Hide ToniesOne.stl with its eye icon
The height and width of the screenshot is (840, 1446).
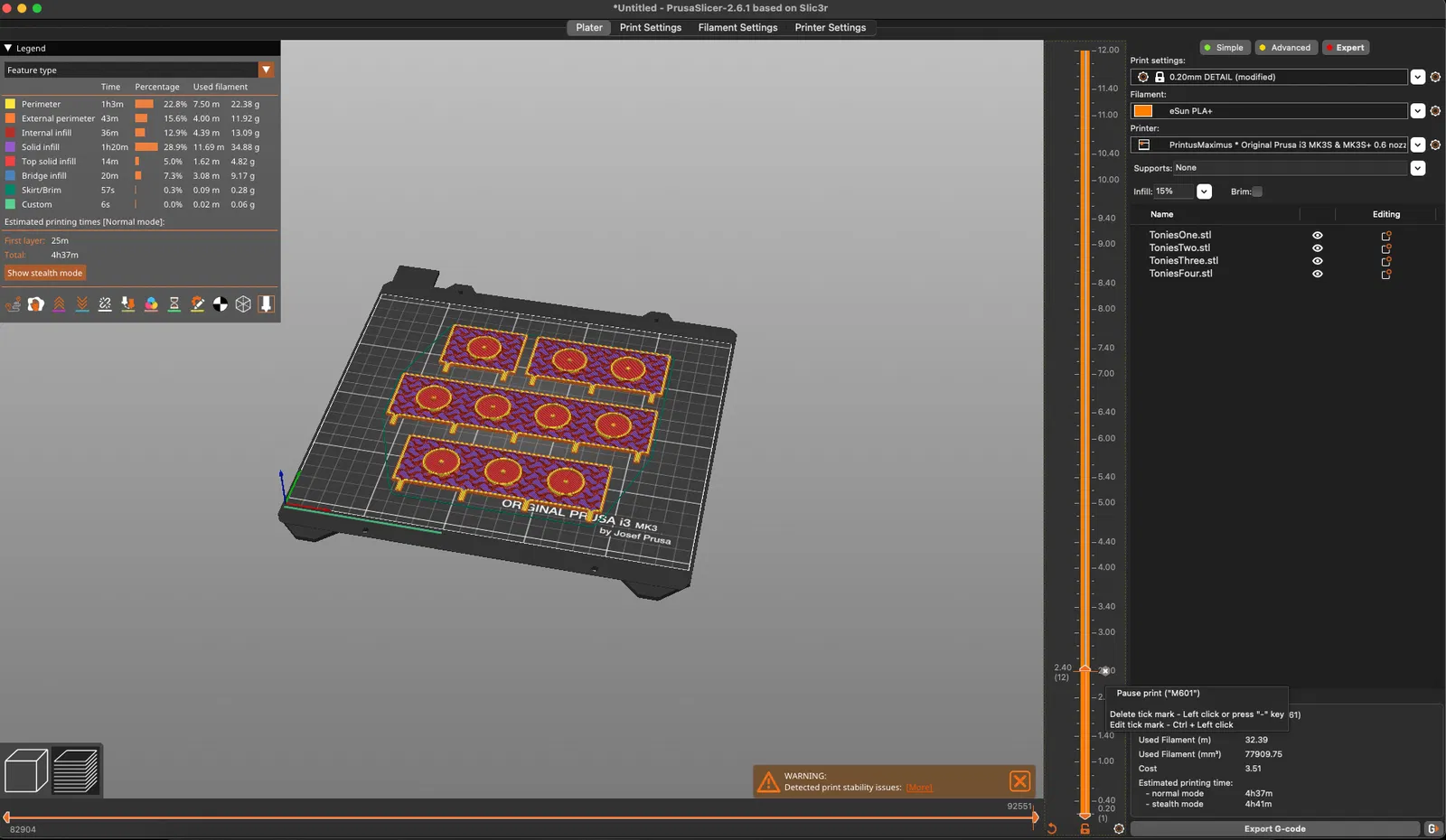point(1318,236)
